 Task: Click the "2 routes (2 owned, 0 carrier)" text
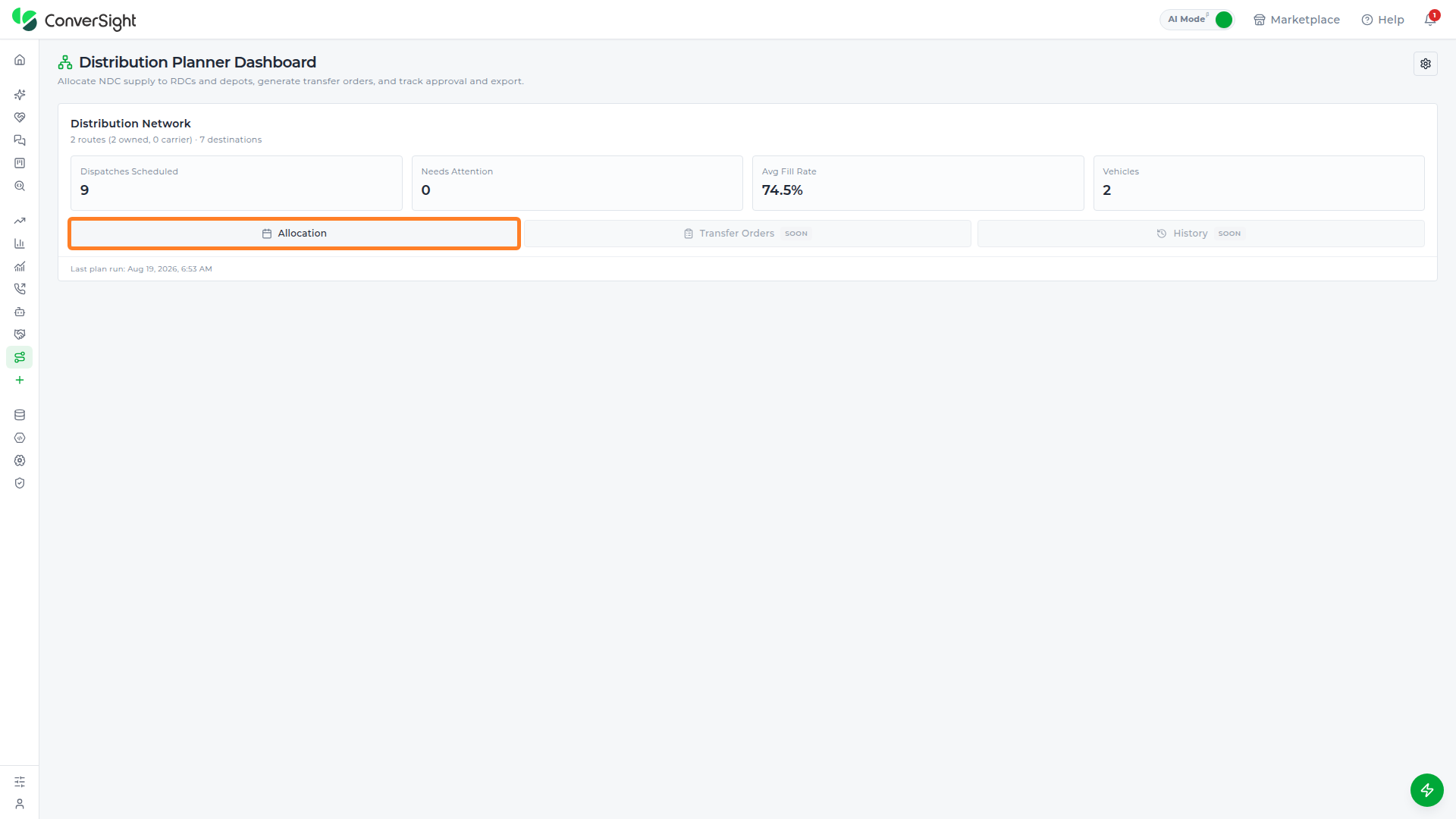(131, 140)
